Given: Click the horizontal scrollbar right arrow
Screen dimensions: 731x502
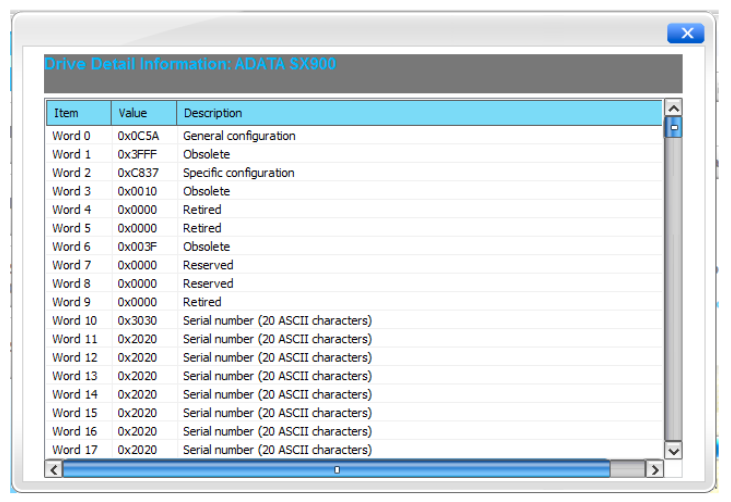Looking at the screenshot, I should (655, 469).
